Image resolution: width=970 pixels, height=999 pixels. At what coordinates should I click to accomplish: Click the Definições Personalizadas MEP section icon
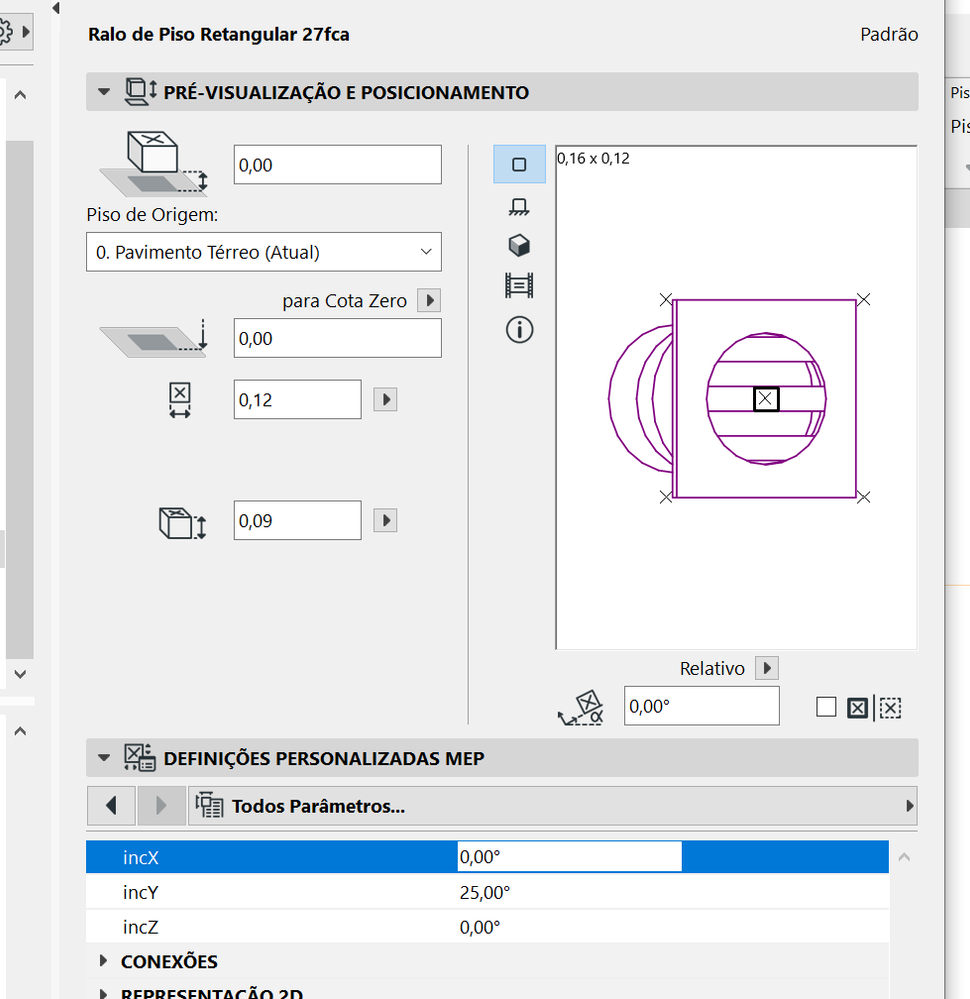[140, 758]
